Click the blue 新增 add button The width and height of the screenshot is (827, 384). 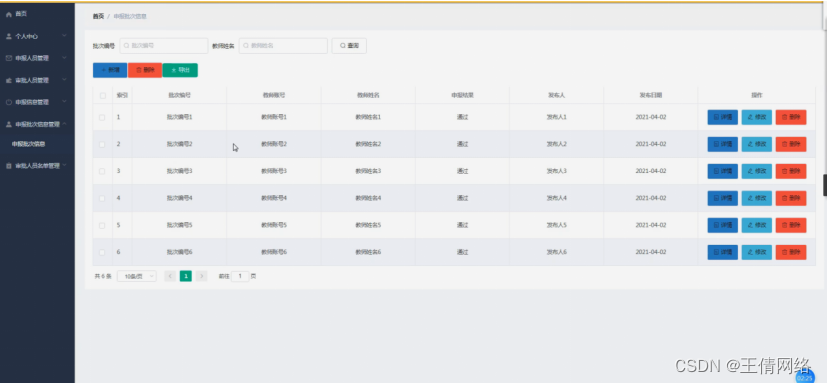coord(110,70)
